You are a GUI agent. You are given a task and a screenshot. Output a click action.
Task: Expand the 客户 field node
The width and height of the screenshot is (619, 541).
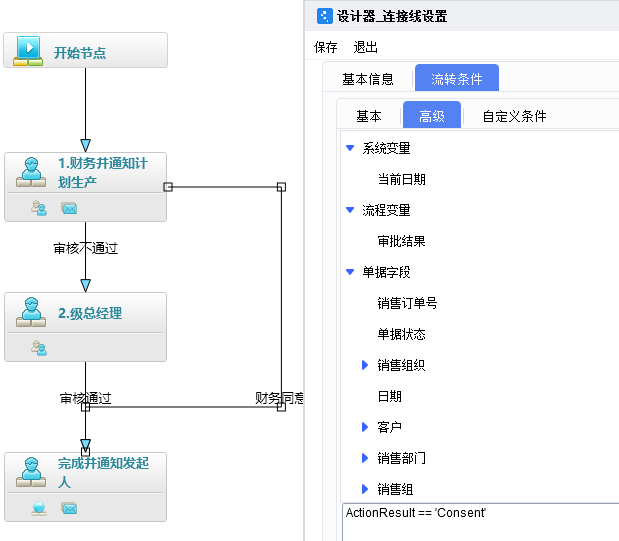pyautogui.click(x=365, y=427)
